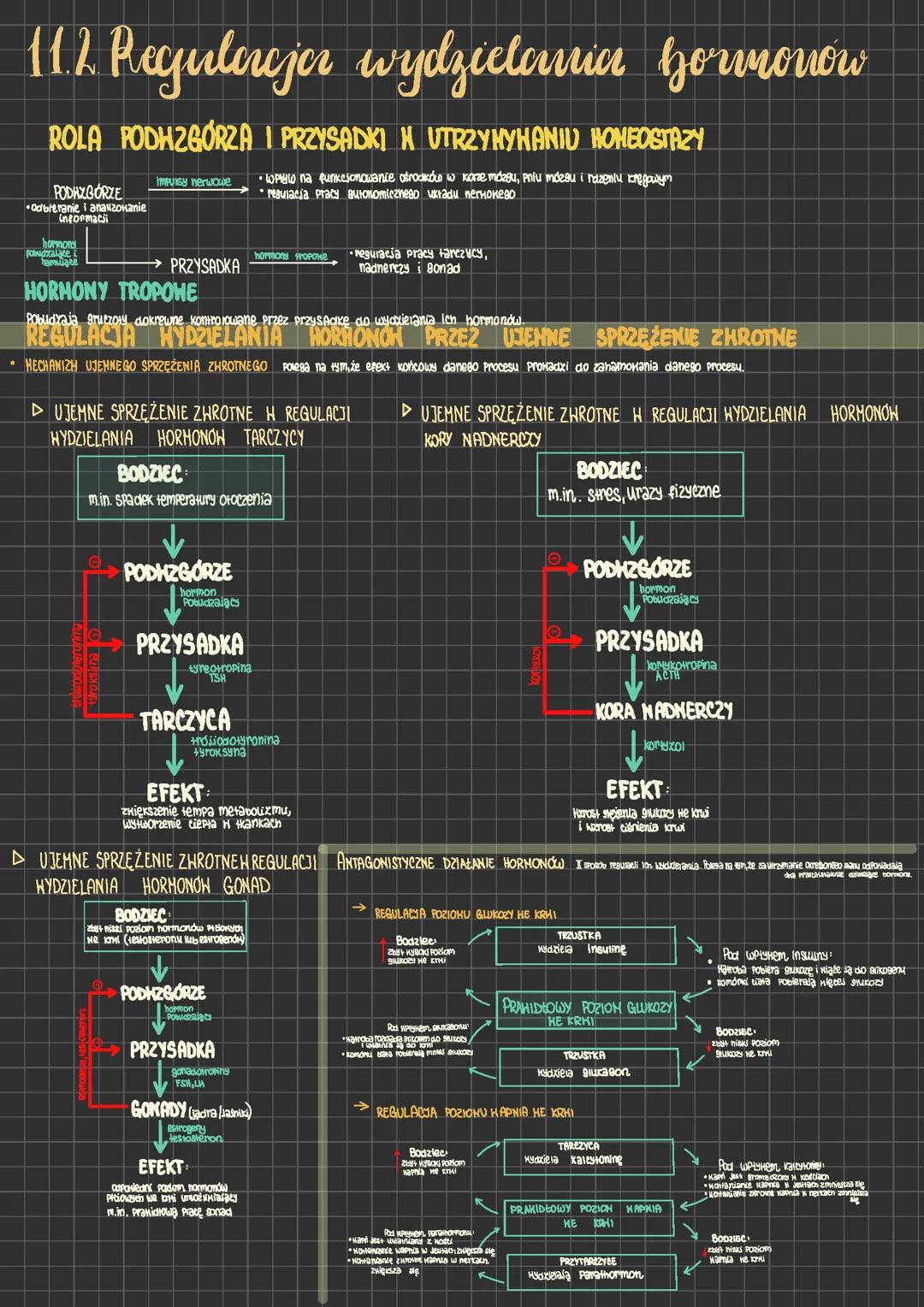Select the red minus circle beside Kora Nadnerczy diagram's Przysadka
This screenshot has height=1307, width=924.
(x=554, y=631)
